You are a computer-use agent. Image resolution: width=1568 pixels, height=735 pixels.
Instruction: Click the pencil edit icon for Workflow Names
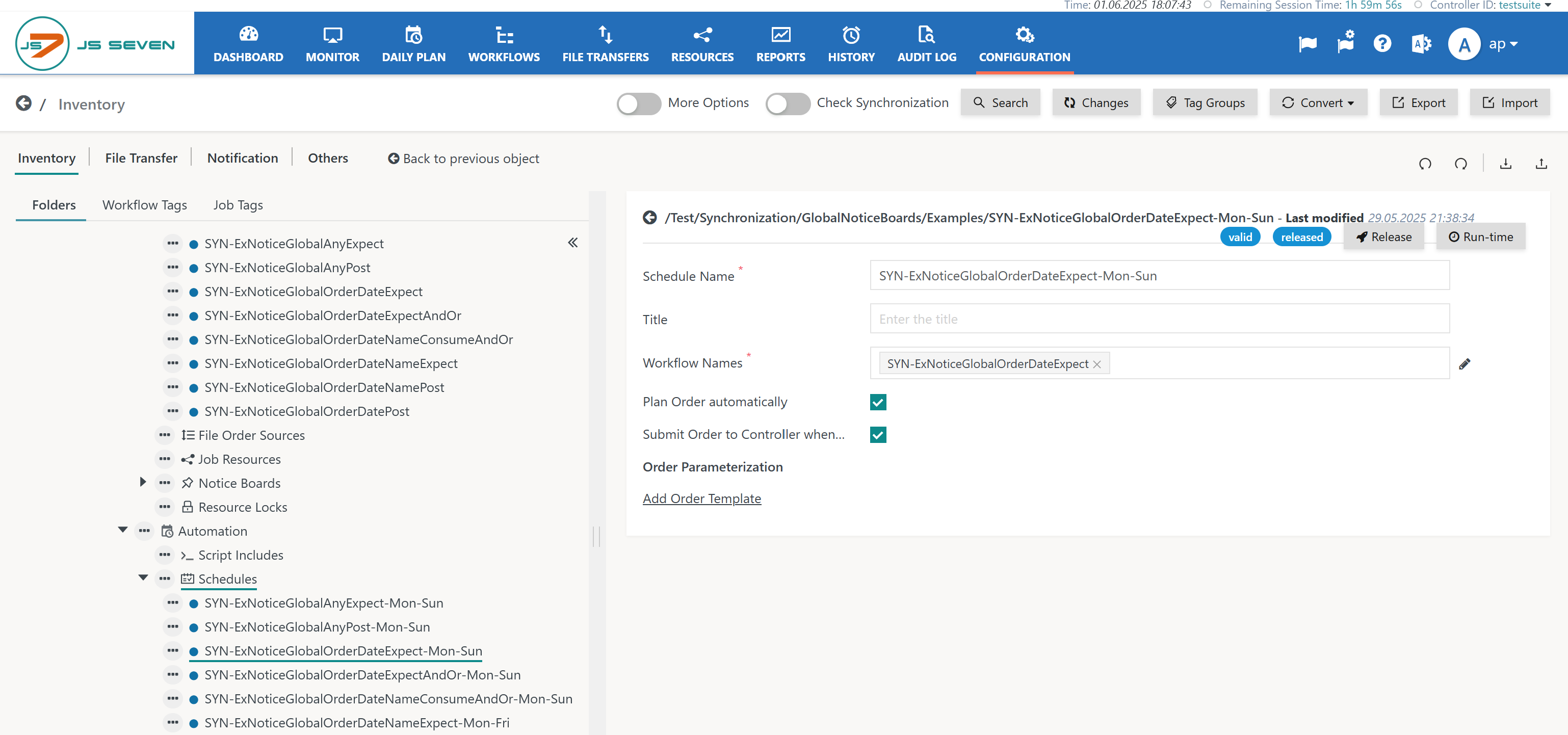(1464, 364)
